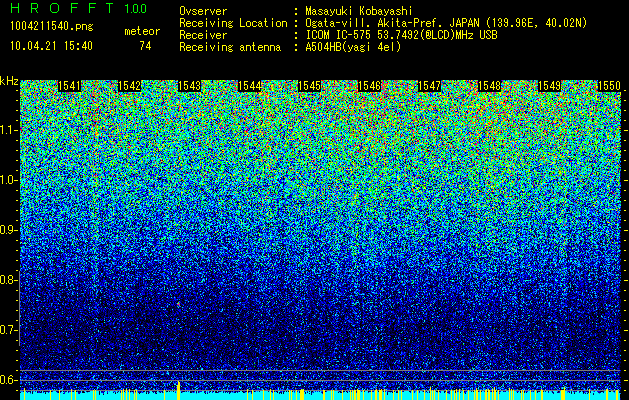Click the version number 1.00

click(135, 8)
